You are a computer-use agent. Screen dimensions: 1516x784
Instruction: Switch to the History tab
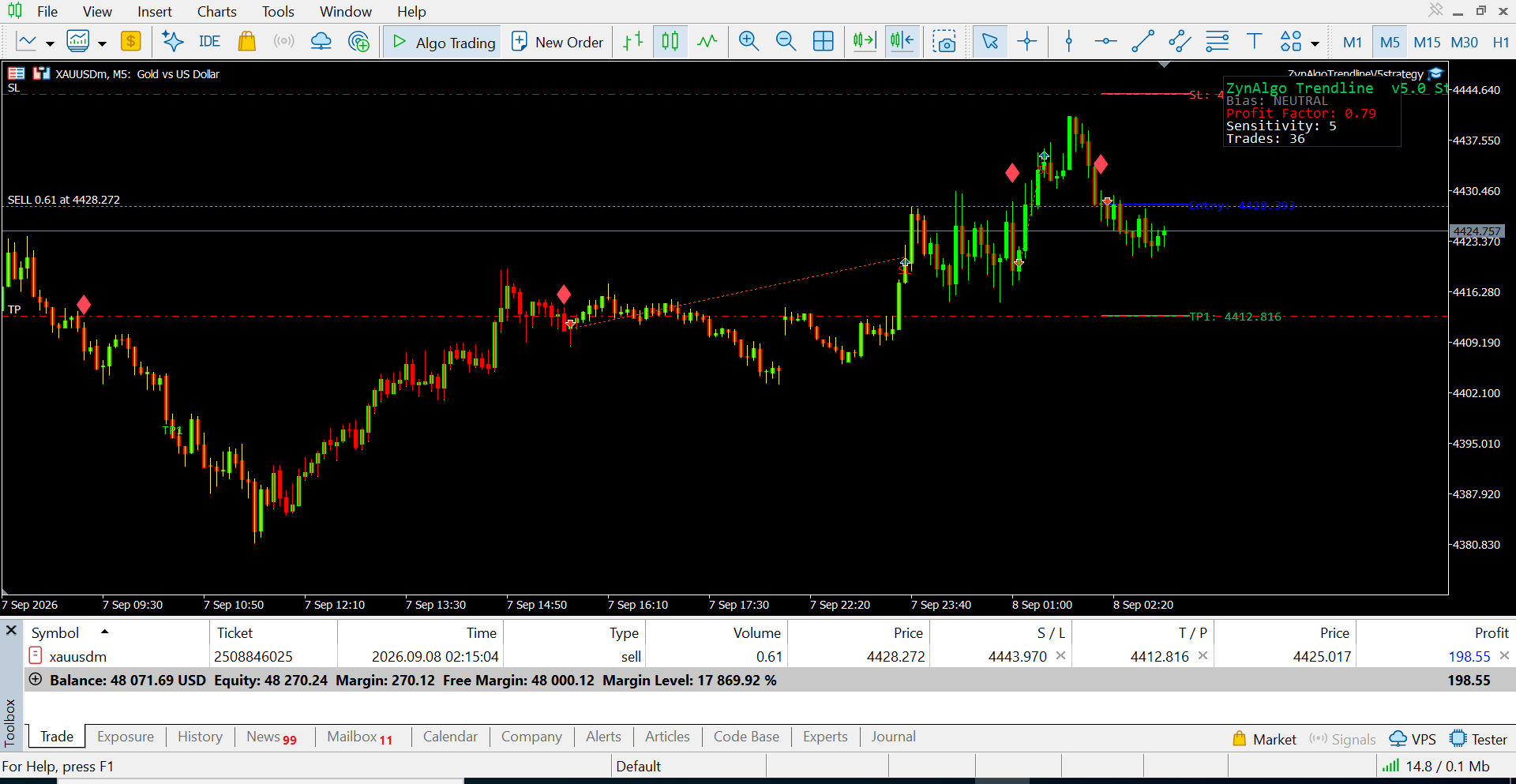(200, 737)
